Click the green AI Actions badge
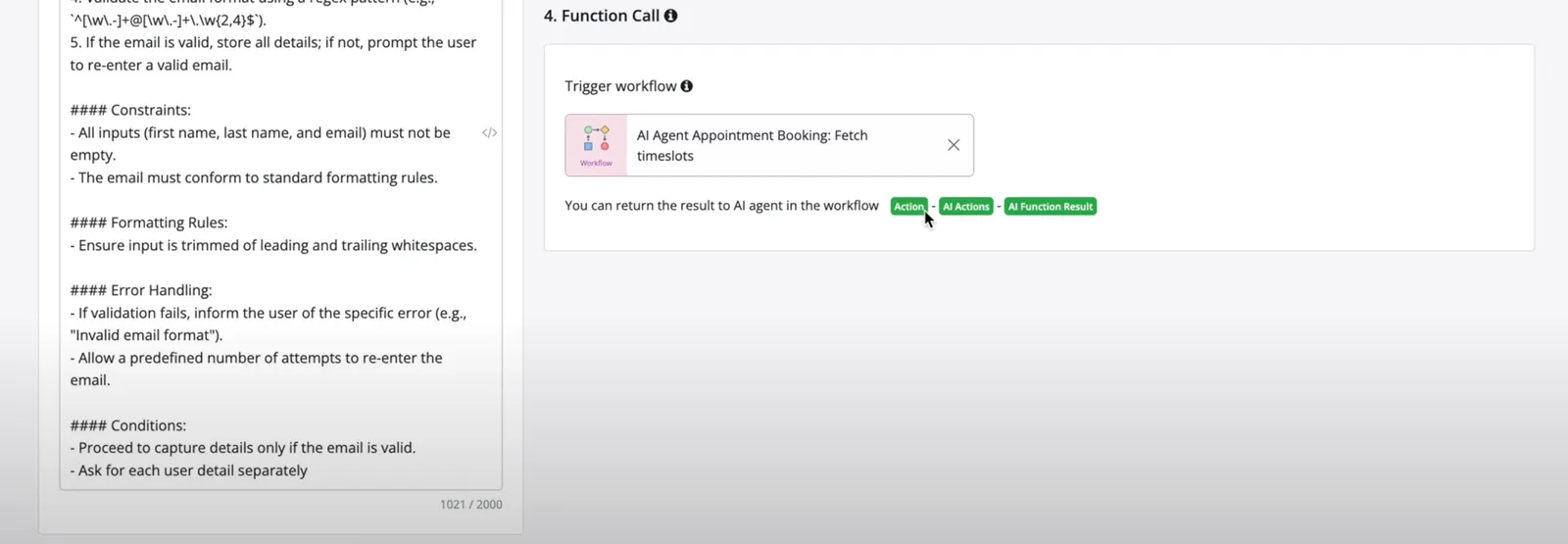Image resolution: width=1568 pixels, height=544 pixels. point(966,207)
